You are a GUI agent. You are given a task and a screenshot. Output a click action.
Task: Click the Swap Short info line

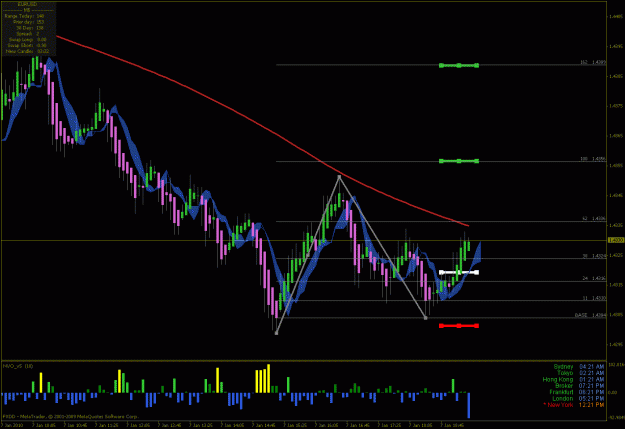pos(28,45)
